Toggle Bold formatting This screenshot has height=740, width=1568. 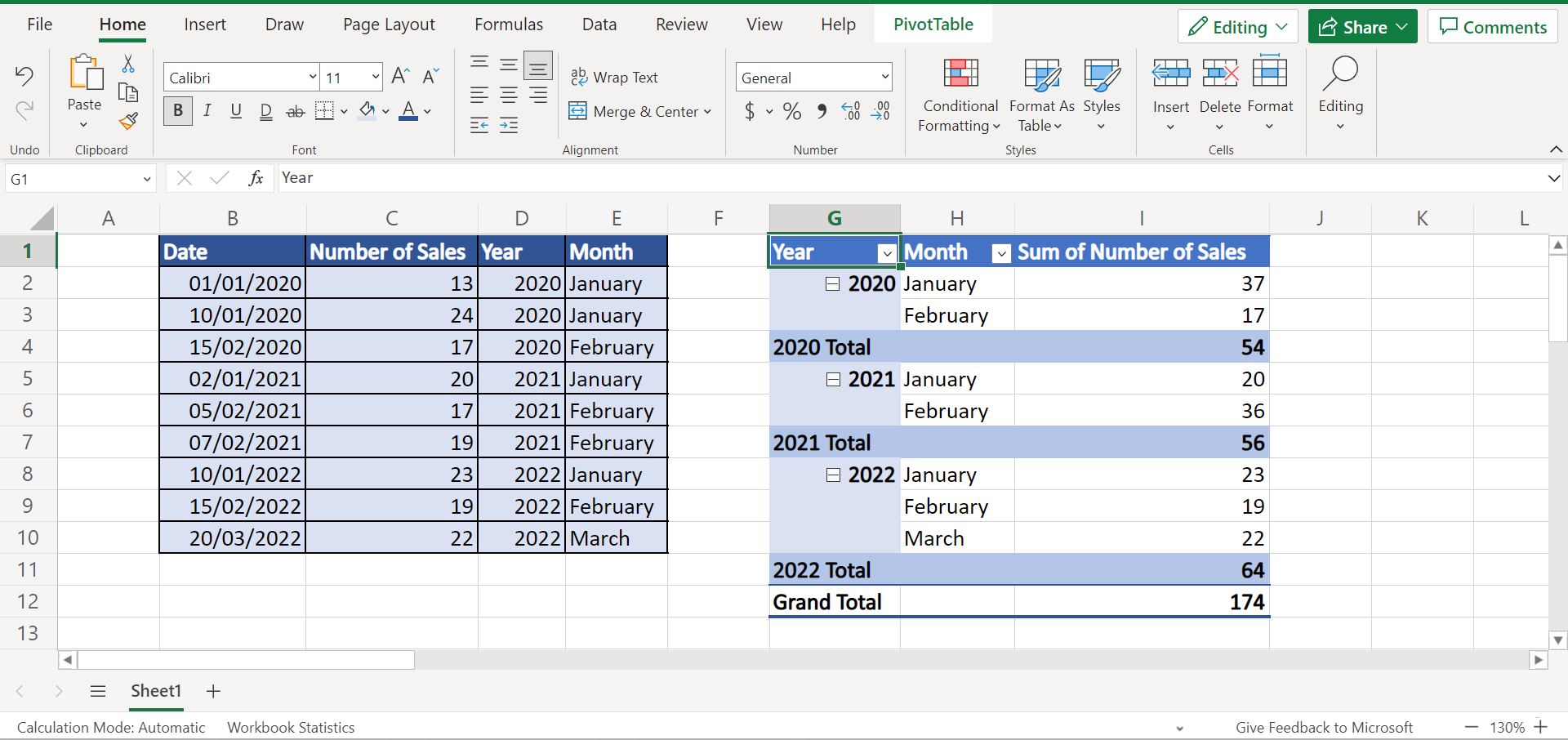click(x=177, y=110)
